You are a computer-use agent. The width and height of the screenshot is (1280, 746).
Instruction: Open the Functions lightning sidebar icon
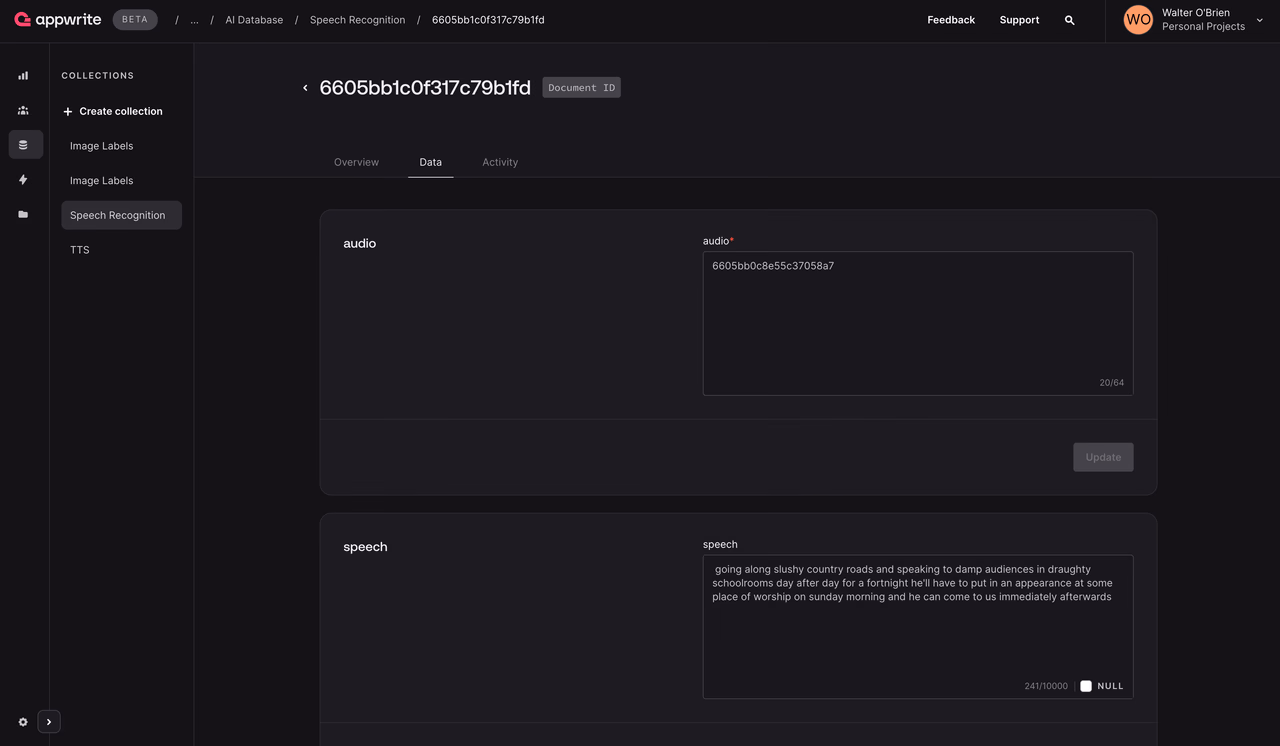coord(23,180)
